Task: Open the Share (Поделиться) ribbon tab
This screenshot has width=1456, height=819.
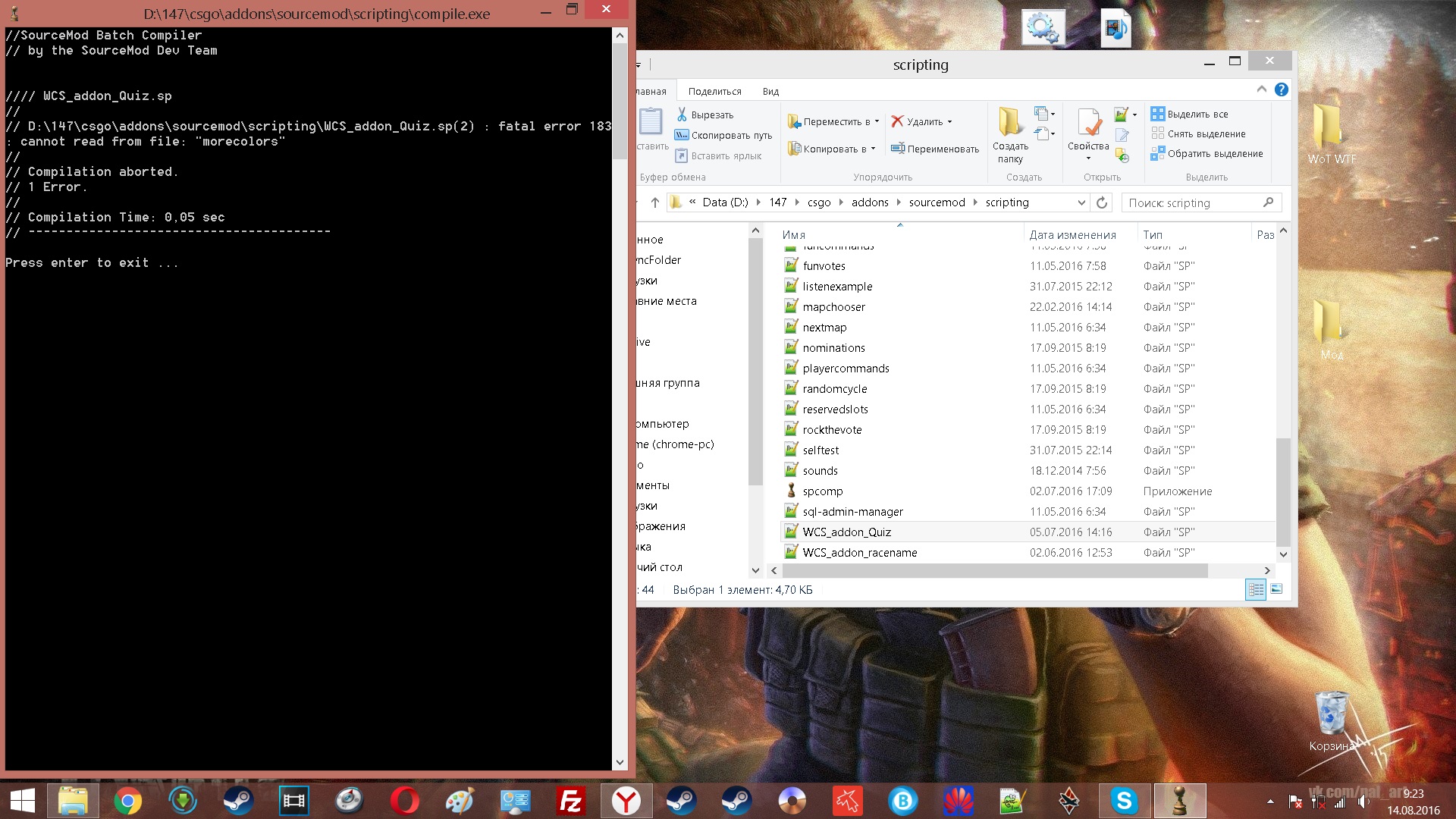Action: [x=714, y=91]
